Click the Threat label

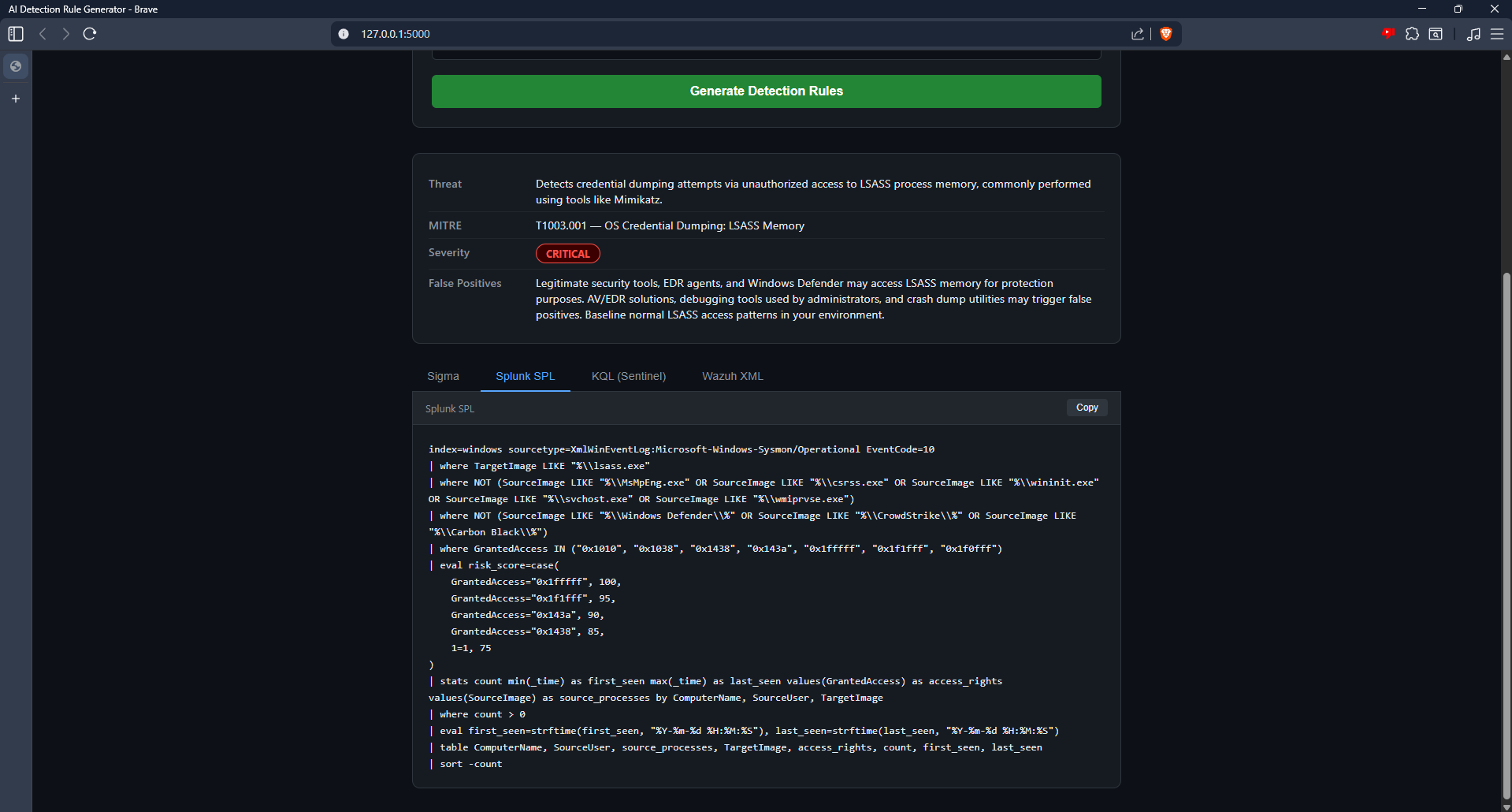pyautogui.click(x=445, y=184)
